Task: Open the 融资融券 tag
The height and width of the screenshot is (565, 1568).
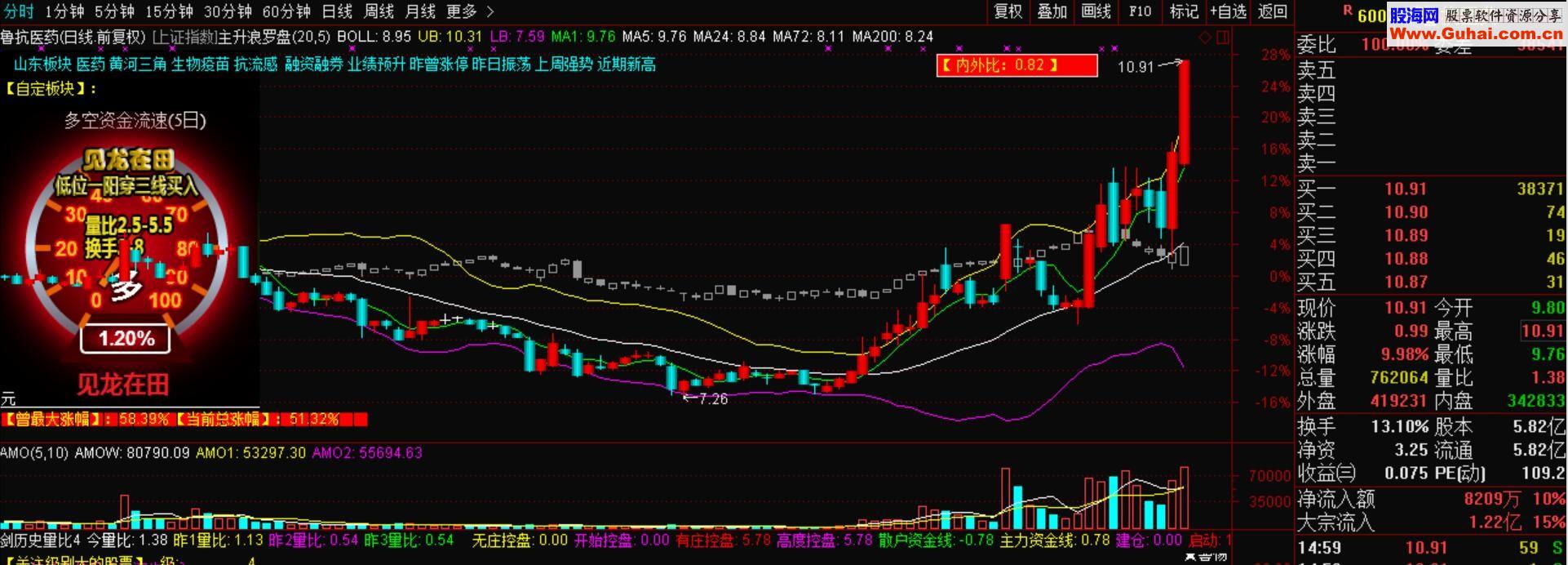Action: pyautogui.click(x=313, y=65)
